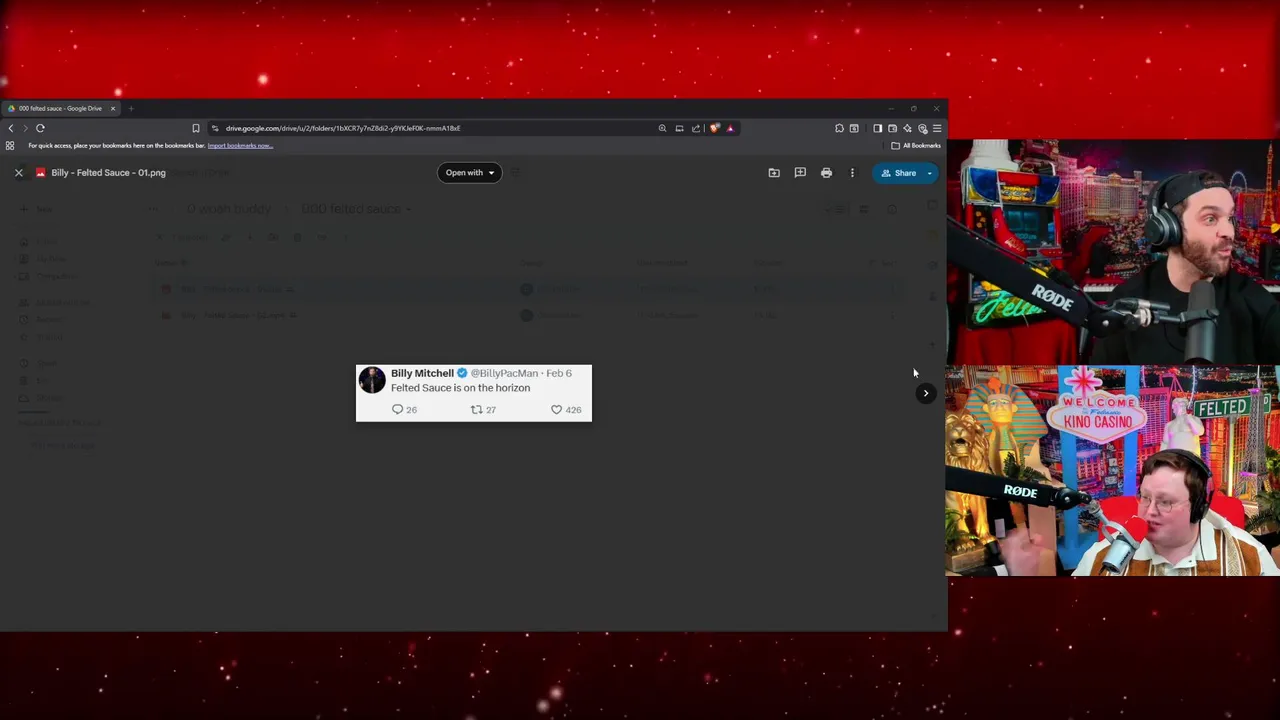1280x720 pixels.
Task: Toggle the browser sidebar panel icon
Action: [x=877, y=128]
